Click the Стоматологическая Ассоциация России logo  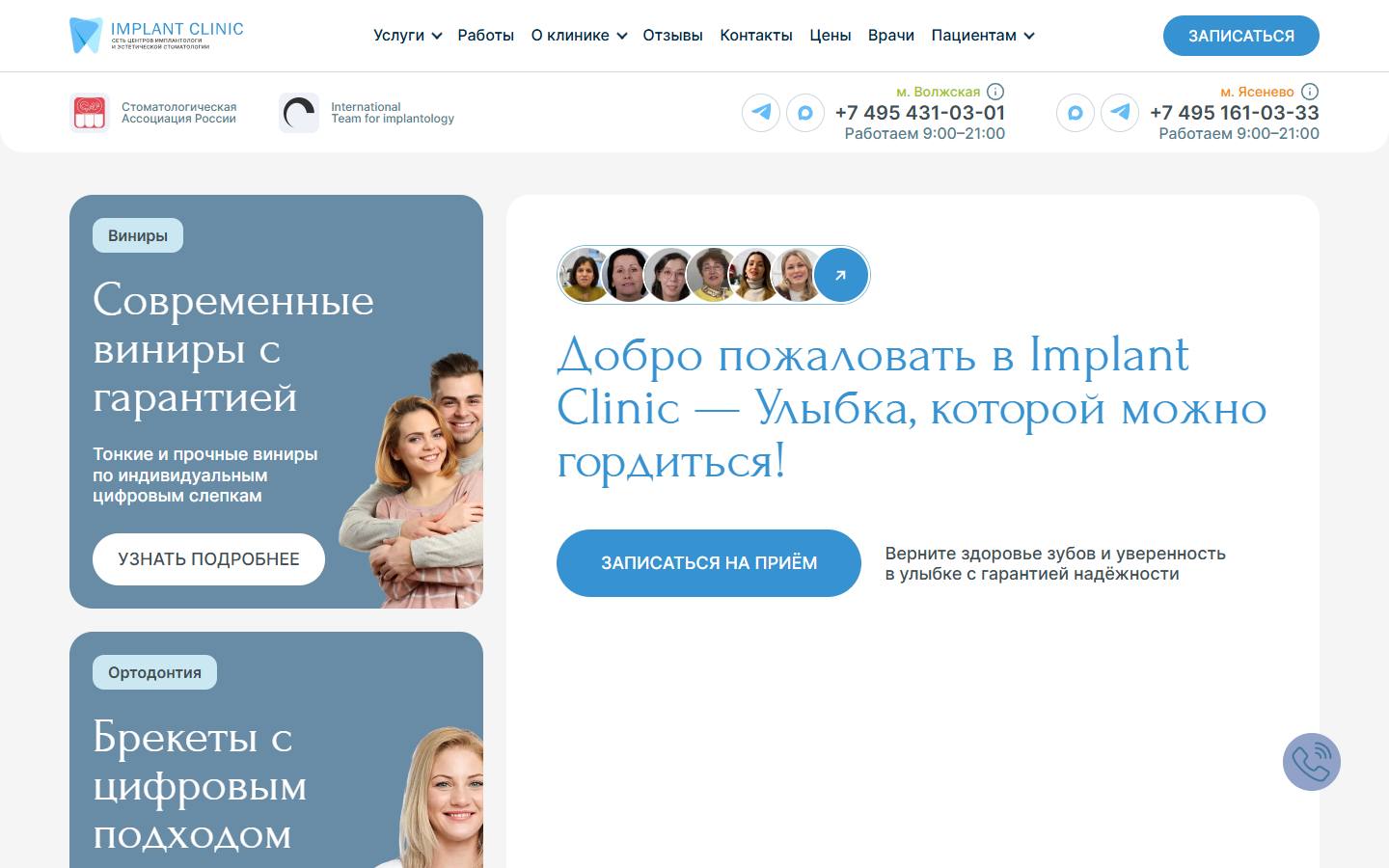click(x=90, y=113)
